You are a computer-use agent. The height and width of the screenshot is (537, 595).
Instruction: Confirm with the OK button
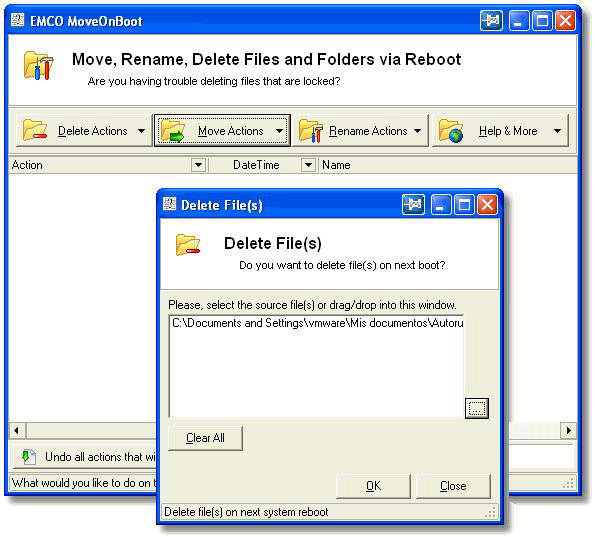(x=373, y=486)
